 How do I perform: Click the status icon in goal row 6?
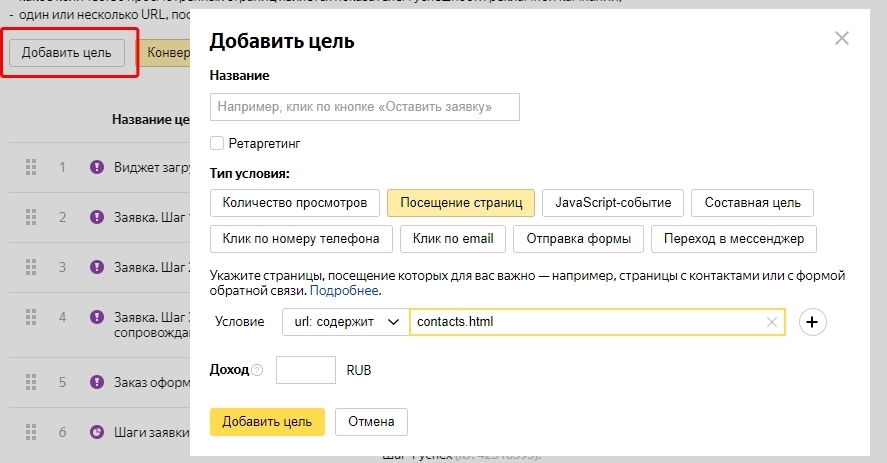pos(97,432)
